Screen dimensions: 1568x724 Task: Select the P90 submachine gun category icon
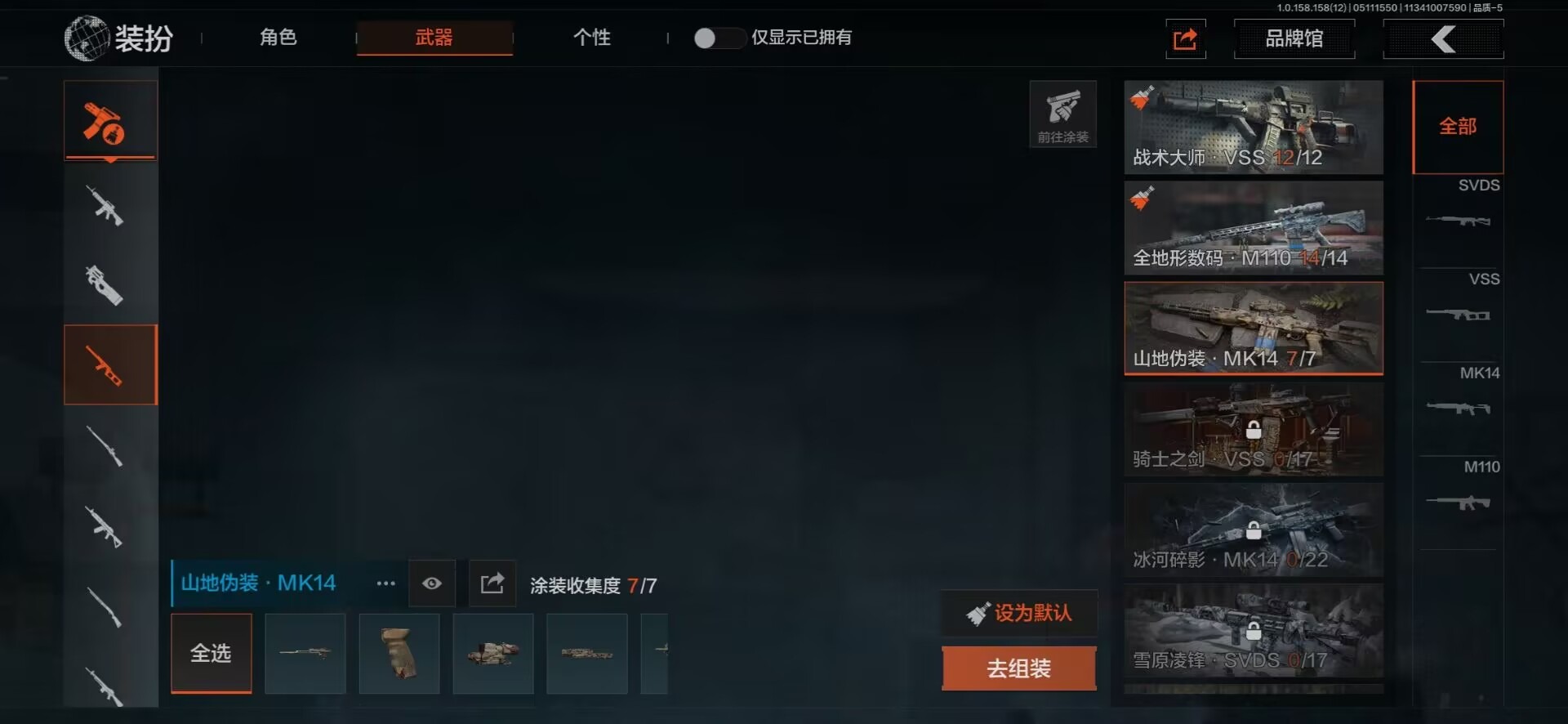[x=106, y=284]
